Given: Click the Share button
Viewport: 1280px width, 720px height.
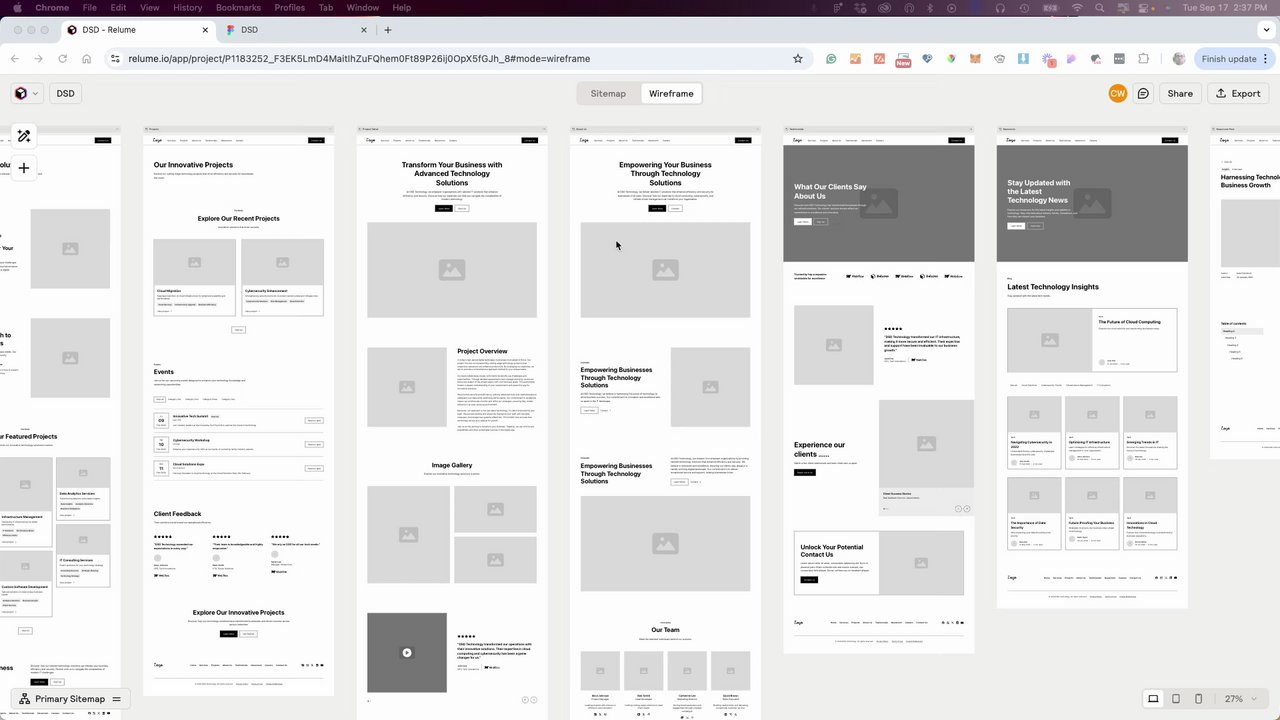Looking at the screenshot, I should [x=1180, y=93].
